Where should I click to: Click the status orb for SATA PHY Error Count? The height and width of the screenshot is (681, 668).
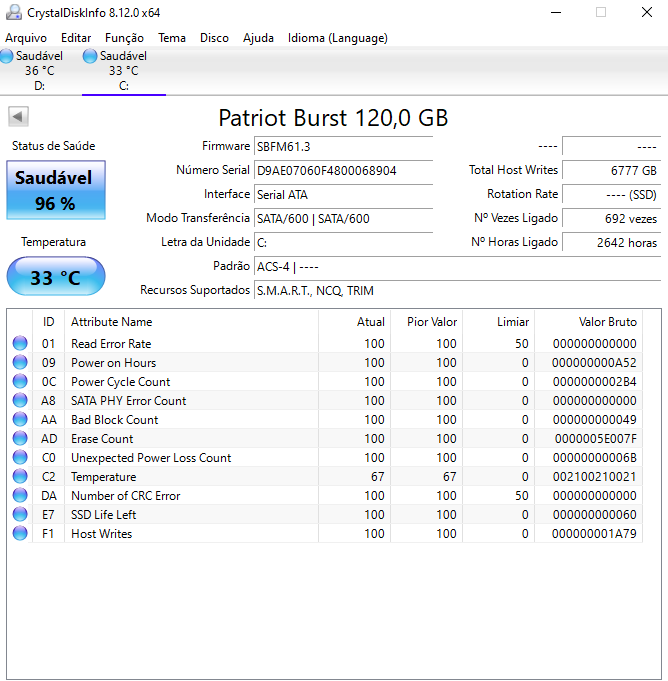tap(20, 400)
